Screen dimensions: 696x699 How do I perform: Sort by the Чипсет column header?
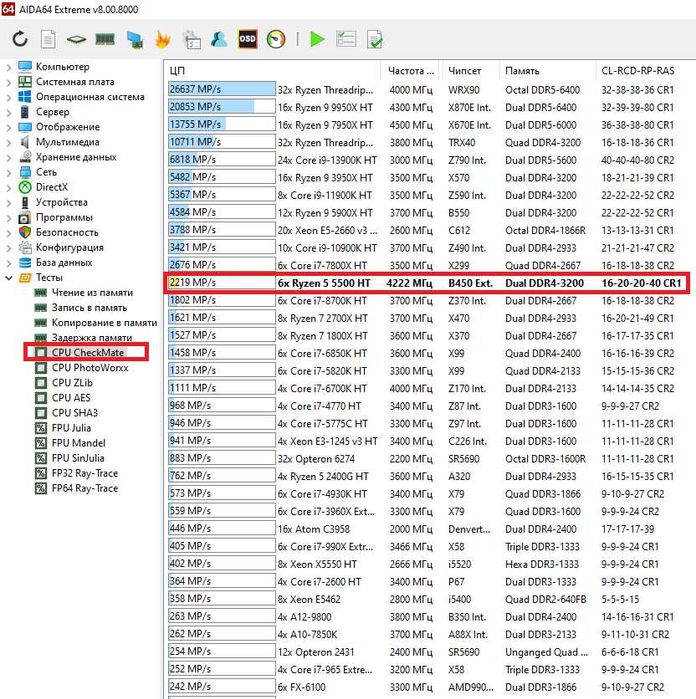coord(470,71)
